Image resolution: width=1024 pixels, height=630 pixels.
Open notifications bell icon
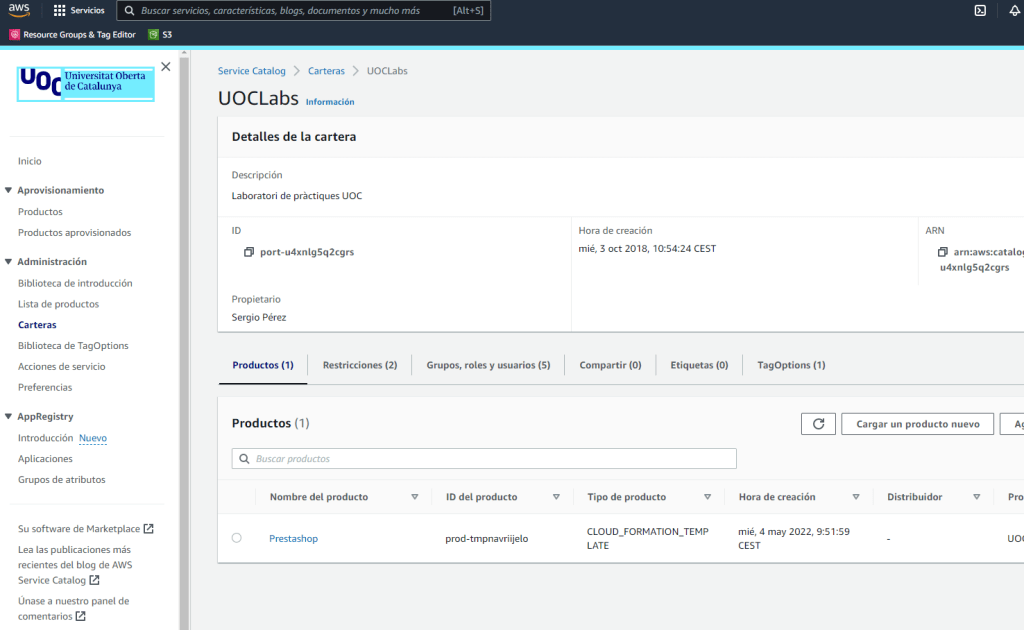point(1014,10)
